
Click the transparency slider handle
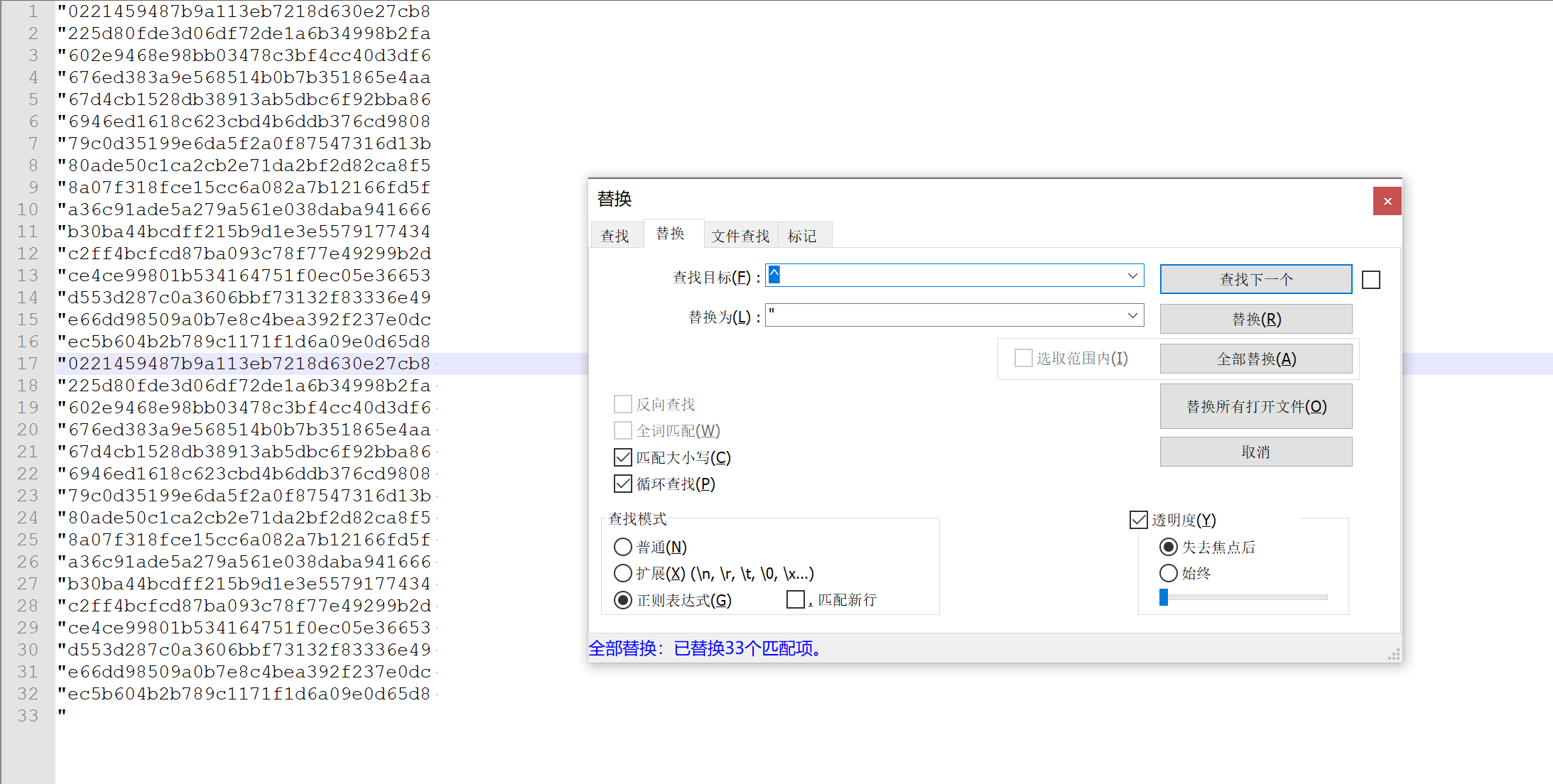click(1164, 597)
